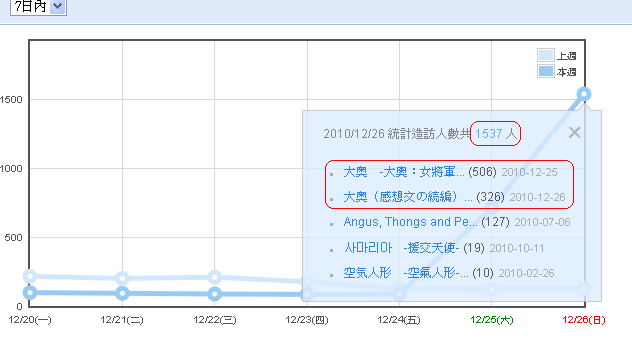Open the 大奥(感想文の続編) article link
Screen dimensions: 632x362
[408, 197]
